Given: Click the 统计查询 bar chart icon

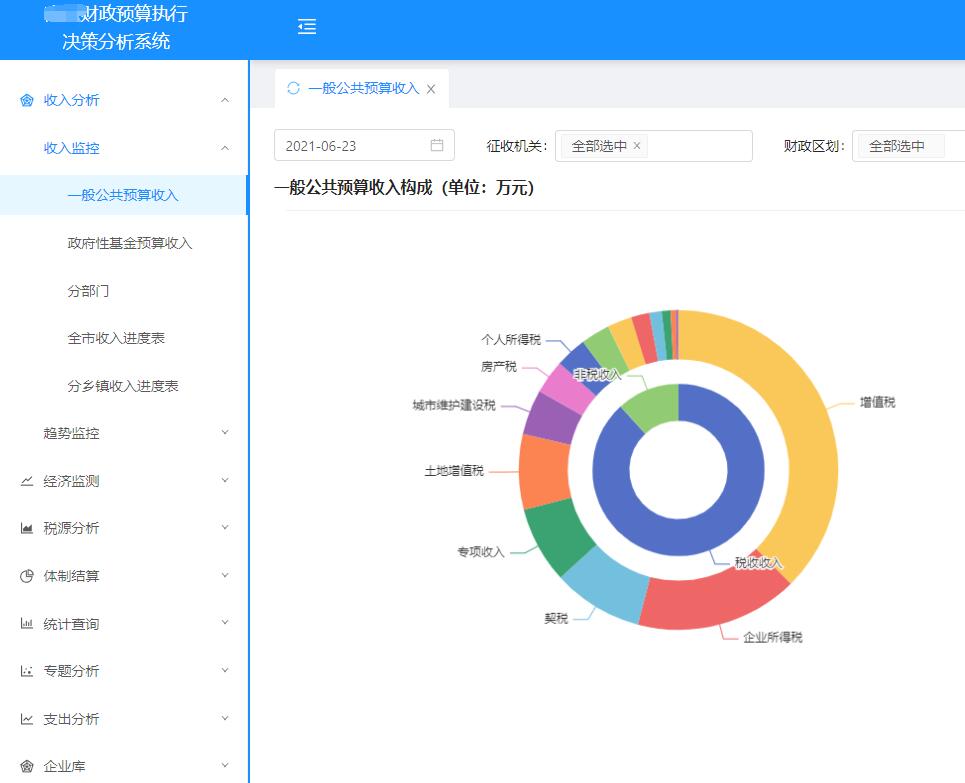Looking at the screenshot, I should [x=27, y=624].
